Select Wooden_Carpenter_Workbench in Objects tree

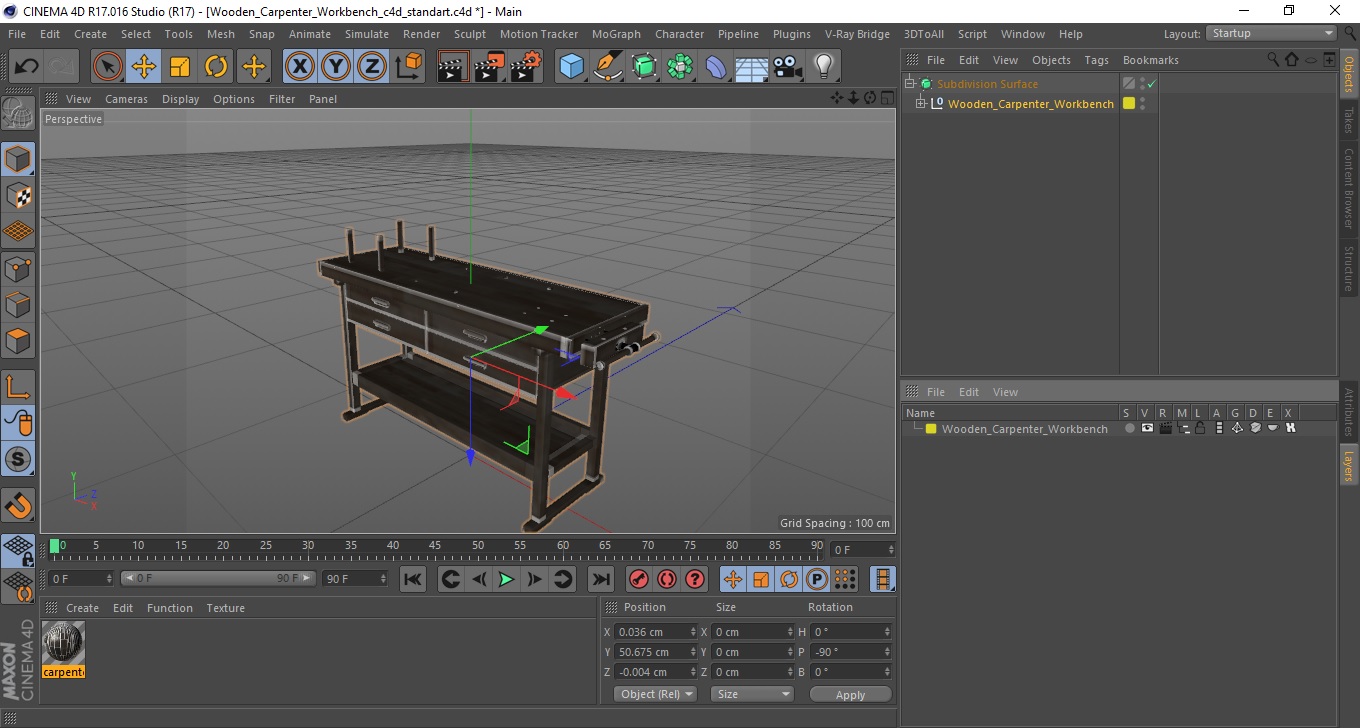[1030, 104]
